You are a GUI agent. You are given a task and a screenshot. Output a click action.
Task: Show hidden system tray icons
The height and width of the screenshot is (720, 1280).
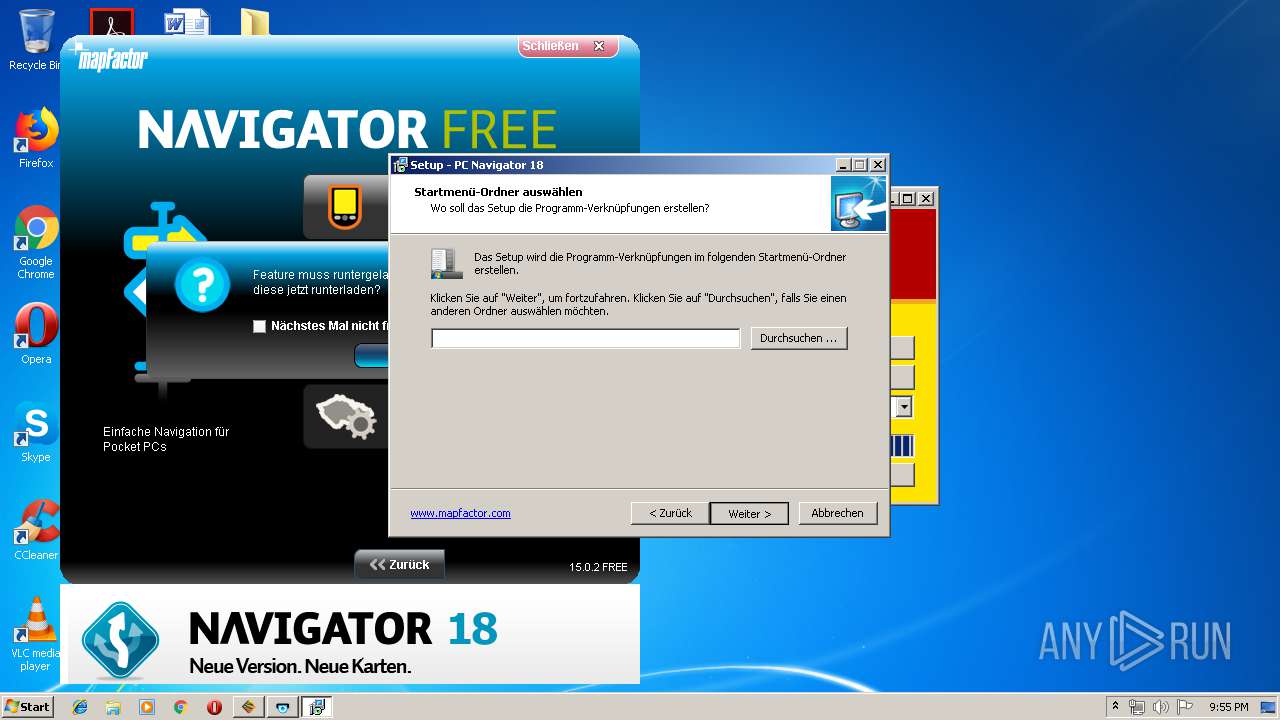pos(1115,707)
